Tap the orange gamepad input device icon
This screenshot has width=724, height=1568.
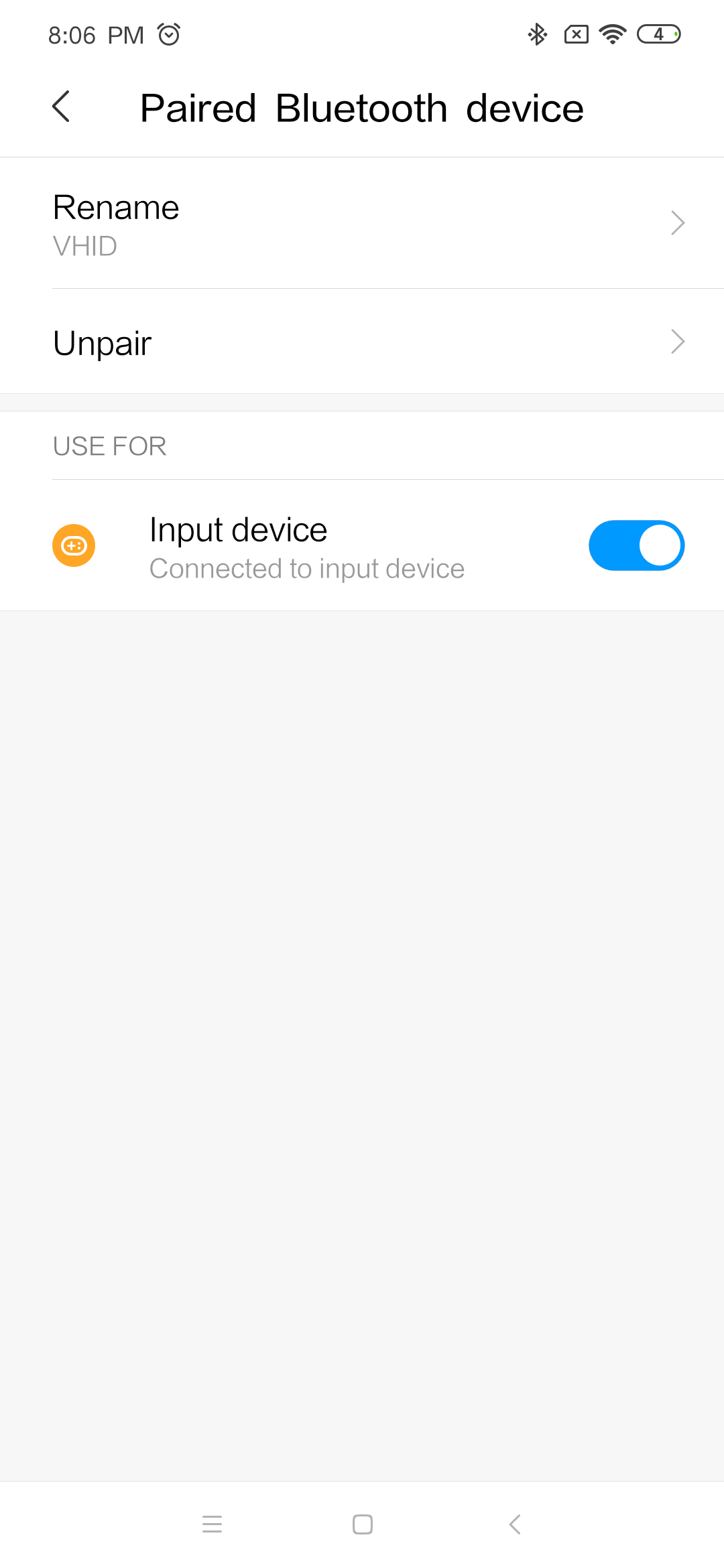pos(74,545)
